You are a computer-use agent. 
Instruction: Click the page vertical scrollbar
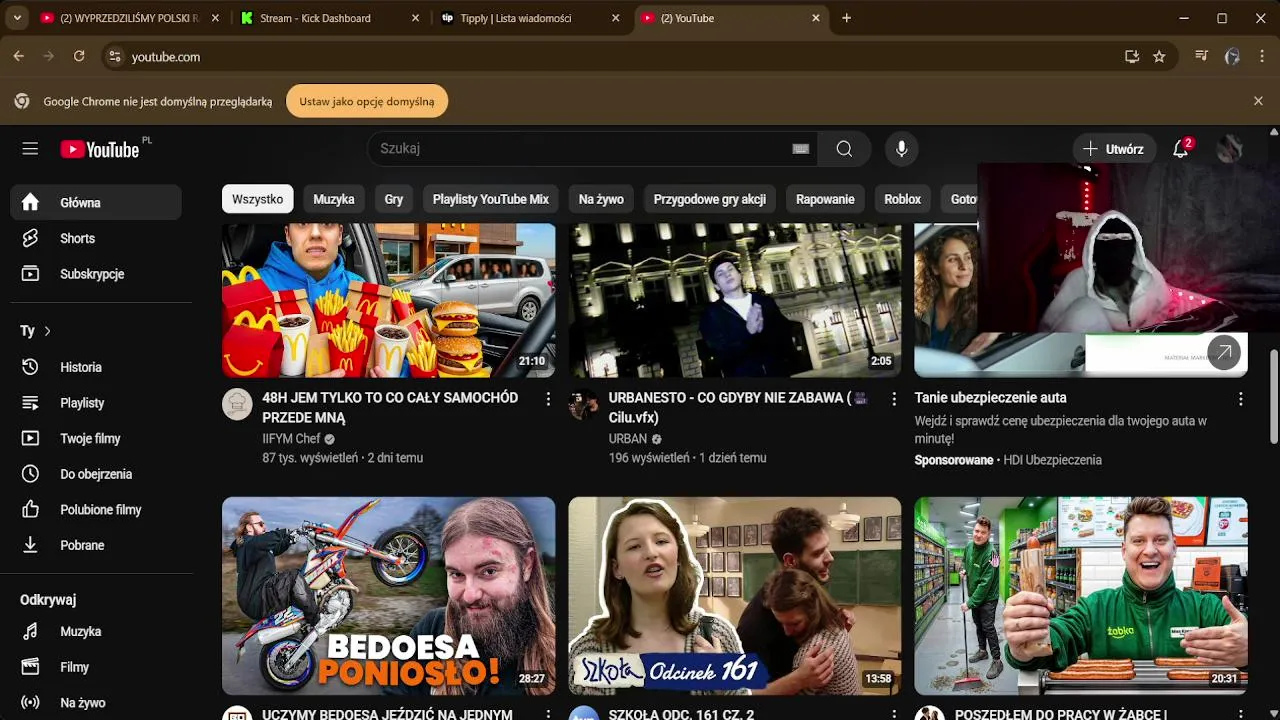pos(1273,397)
